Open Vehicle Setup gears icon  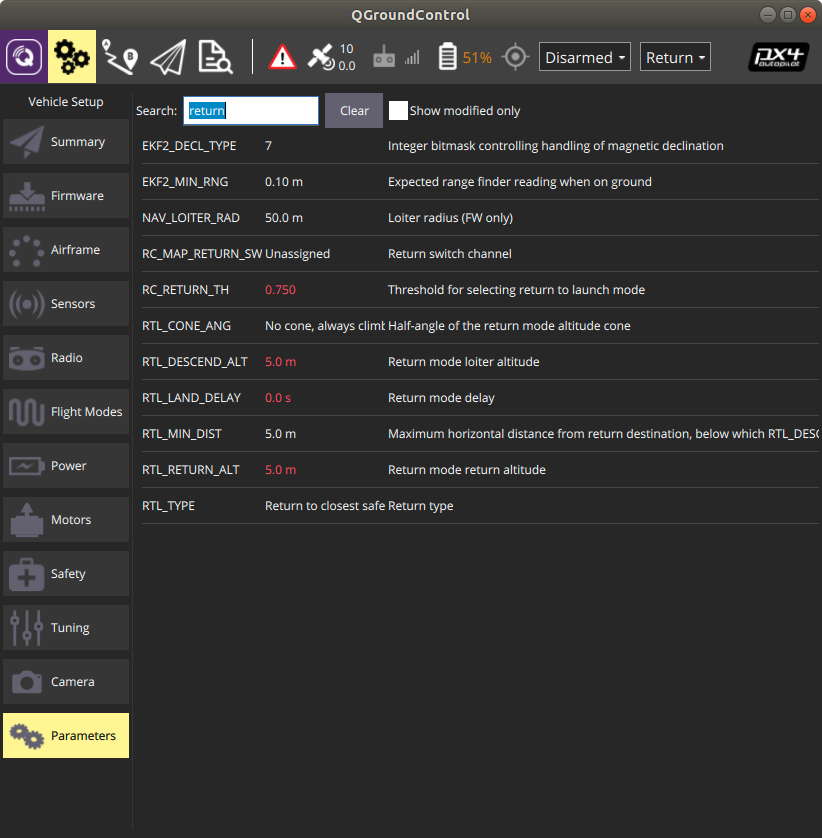[72, 56]
